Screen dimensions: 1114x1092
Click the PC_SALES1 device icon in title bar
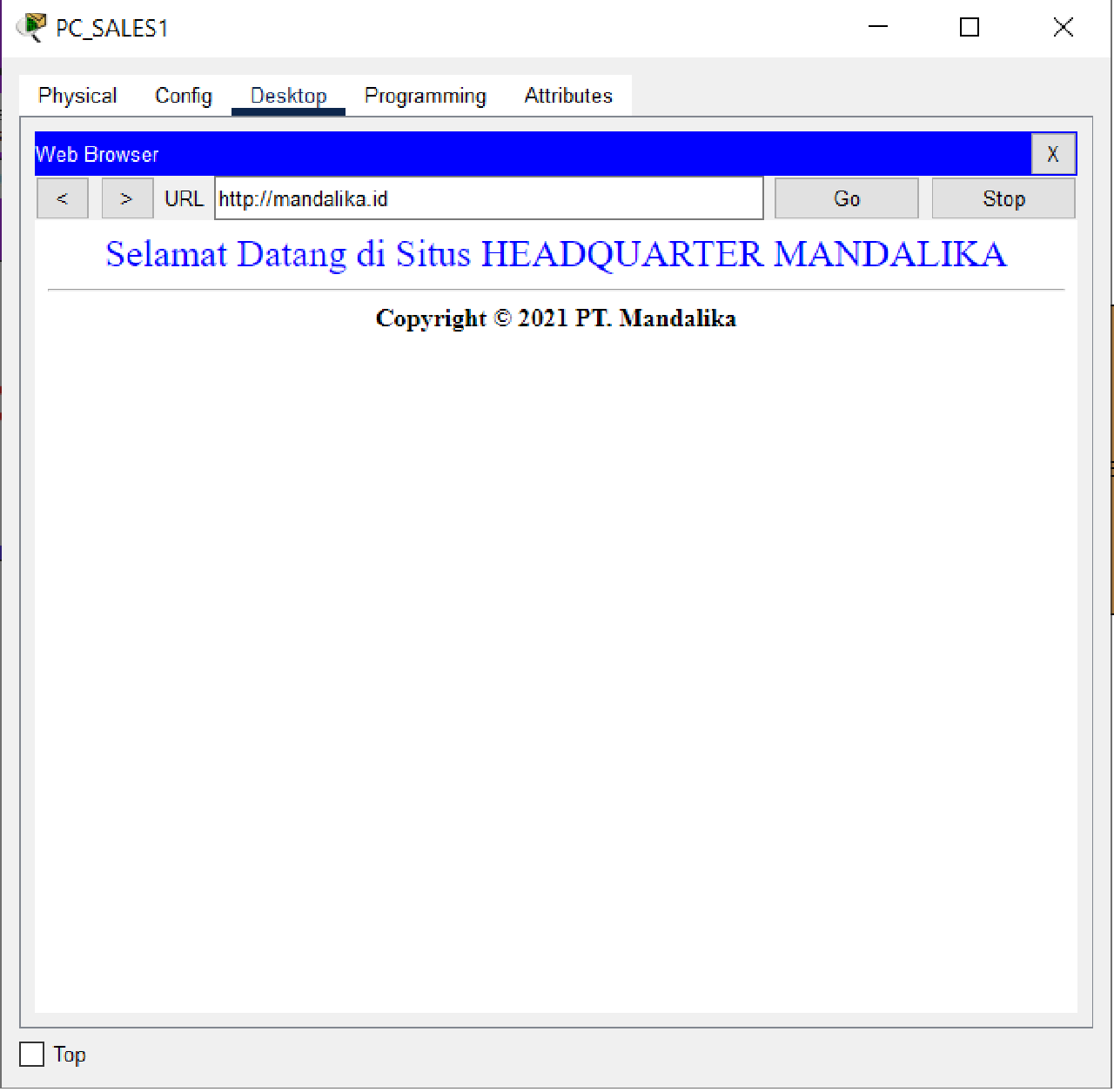31,27
